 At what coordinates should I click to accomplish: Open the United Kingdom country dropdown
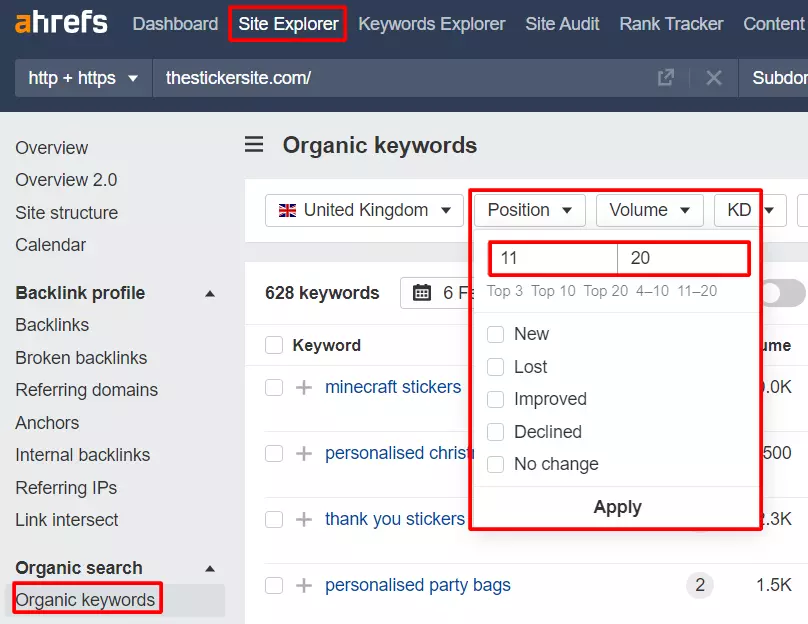(x=364, y=210)
